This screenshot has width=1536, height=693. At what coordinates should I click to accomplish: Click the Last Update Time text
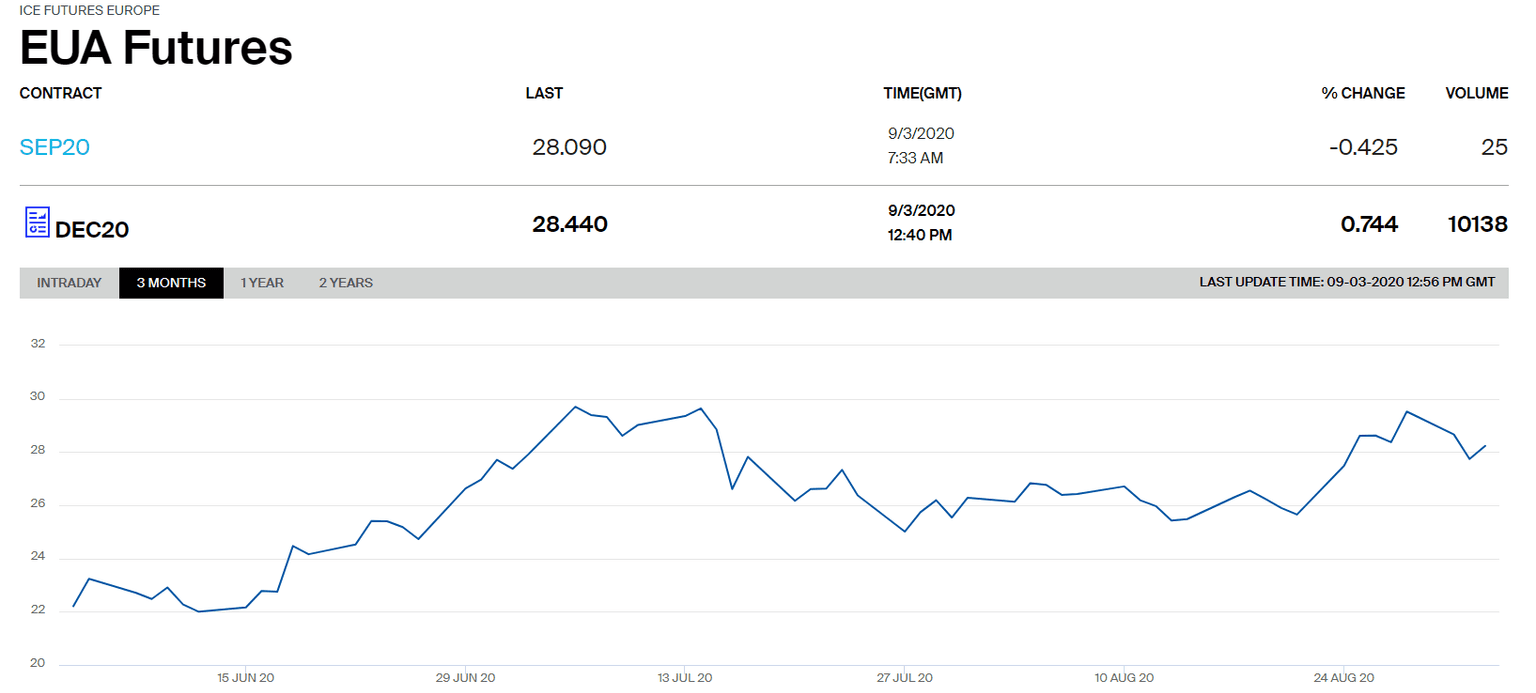(x=1346, y=283)
